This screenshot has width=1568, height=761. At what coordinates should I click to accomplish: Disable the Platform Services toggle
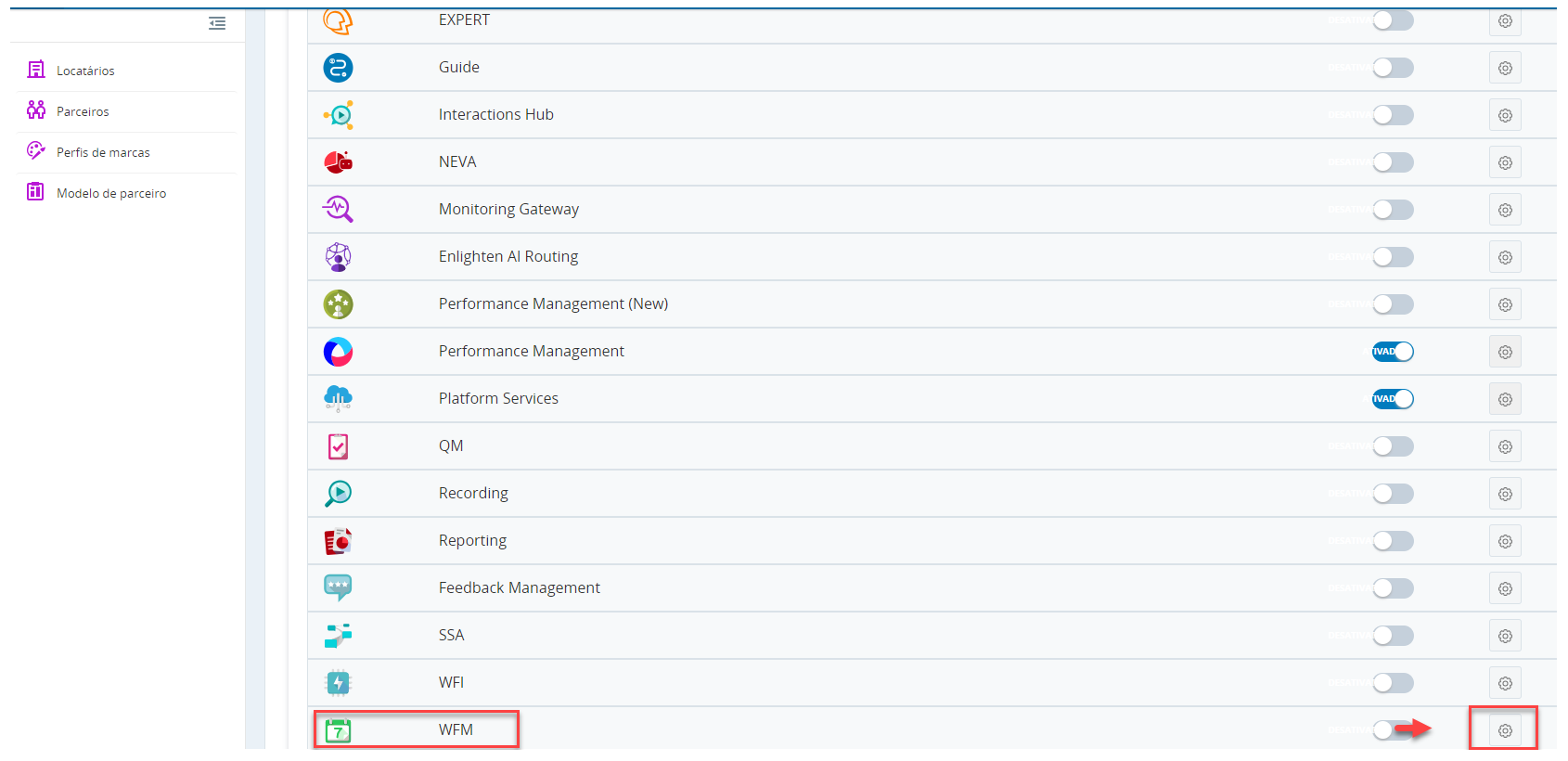(x=1393, y=399)
